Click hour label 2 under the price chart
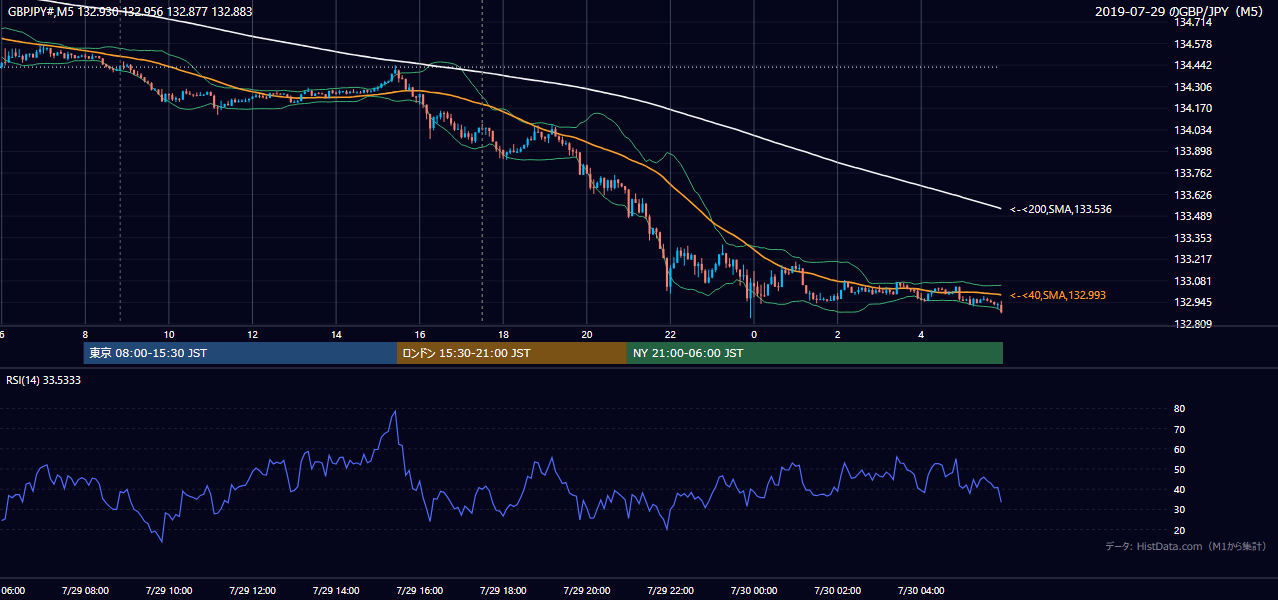 [838, 335]
